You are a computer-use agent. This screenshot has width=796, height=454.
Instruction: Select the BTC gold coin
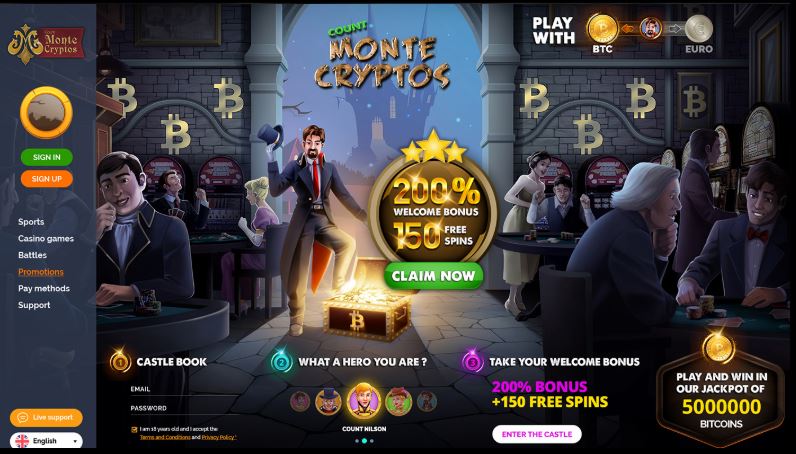(603, 28)
